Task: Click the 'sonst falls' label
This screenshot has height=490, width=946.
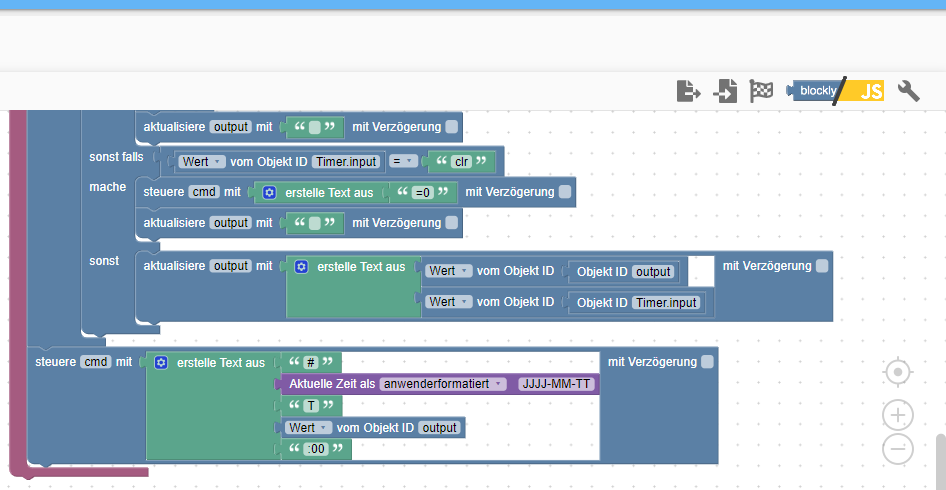Action: pos(116,157)
